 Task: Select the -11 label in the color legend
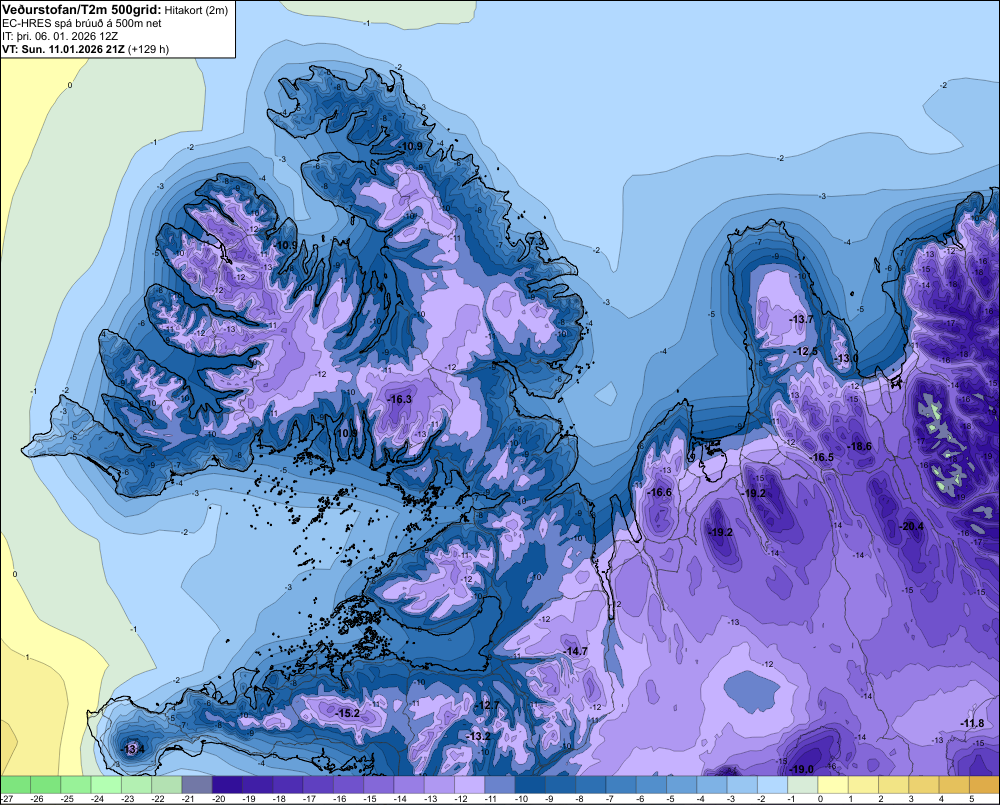[491, 799]
